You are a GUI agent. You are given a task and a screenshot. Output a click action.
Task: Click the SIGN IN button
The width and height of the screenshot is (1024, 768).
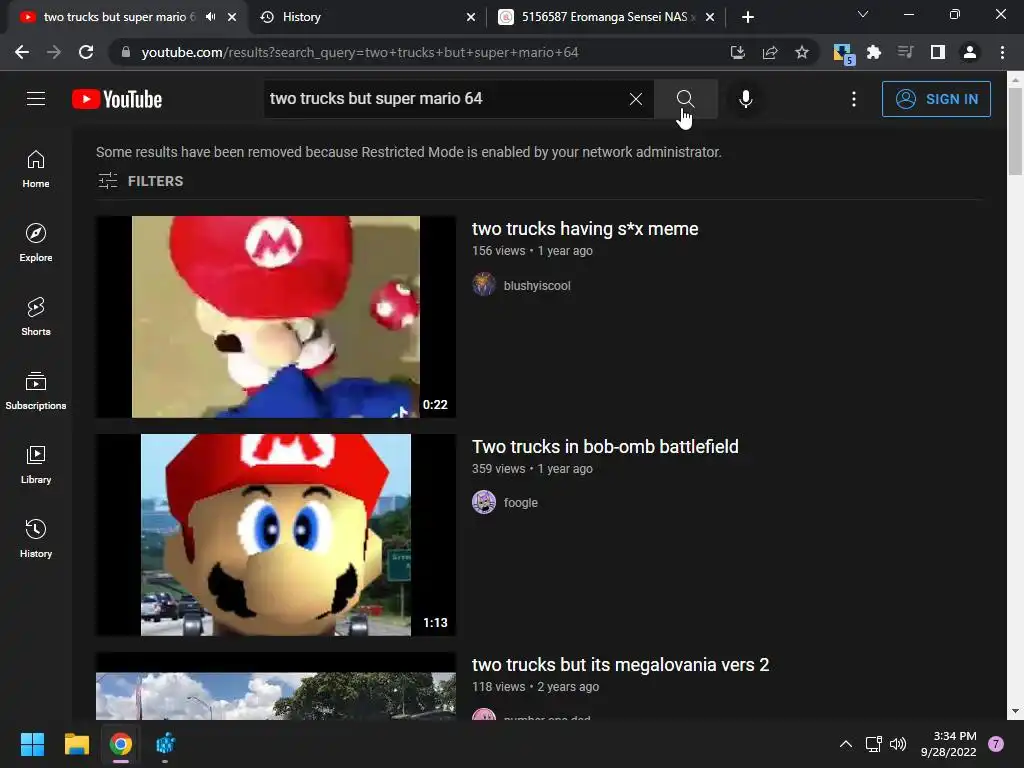(936, 99)
